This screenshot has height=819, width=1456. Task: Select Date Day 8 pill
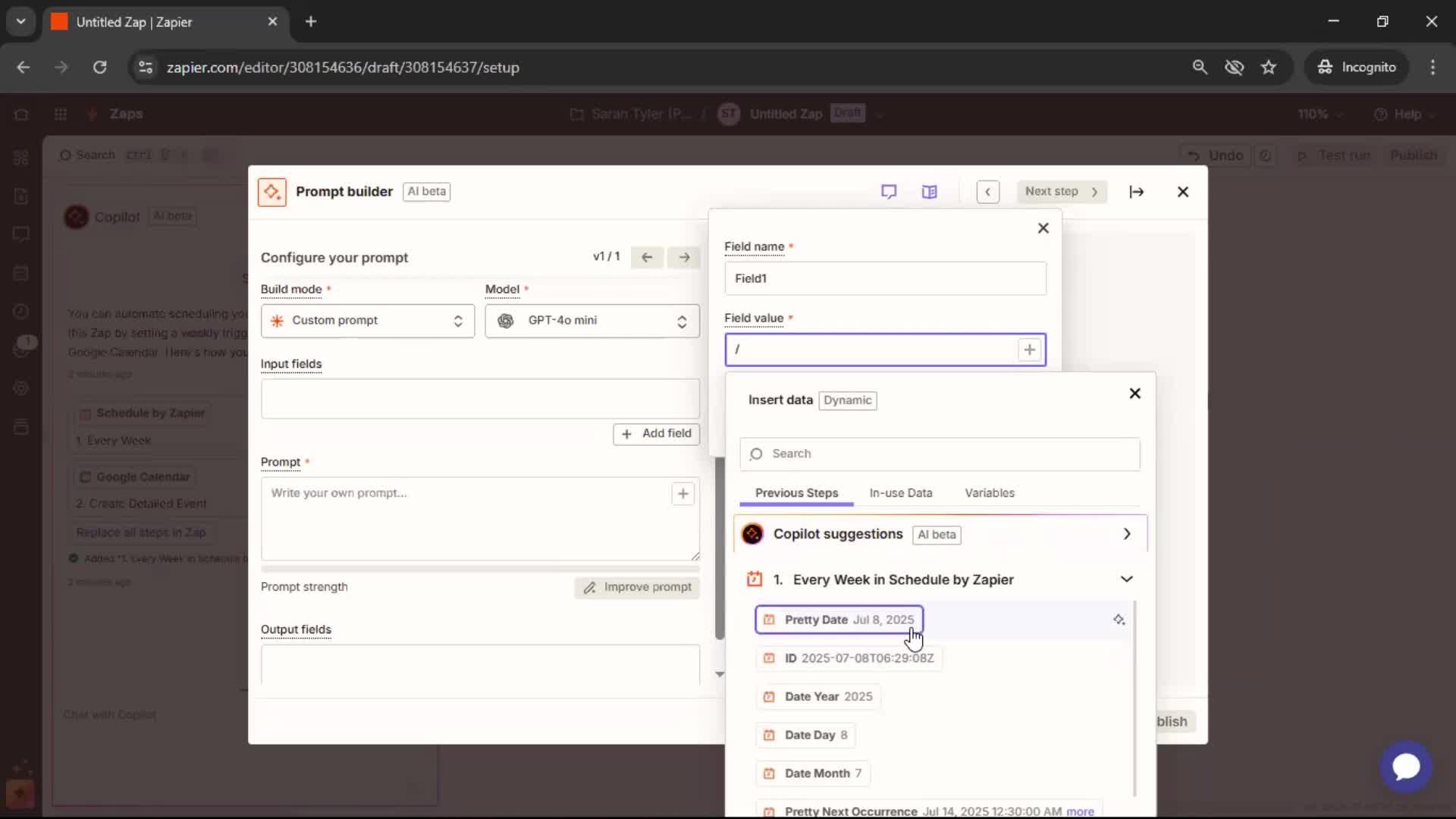[805, 735]
